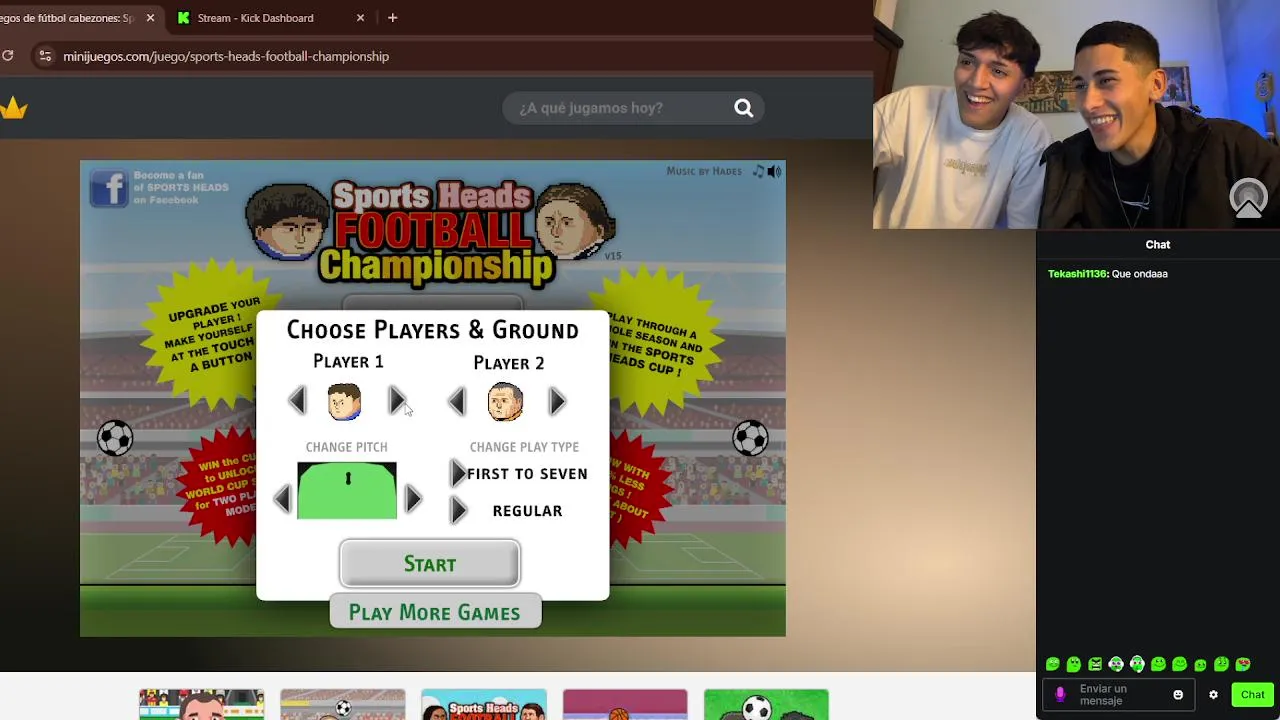Open a new browser tab

tap(392, 18)
